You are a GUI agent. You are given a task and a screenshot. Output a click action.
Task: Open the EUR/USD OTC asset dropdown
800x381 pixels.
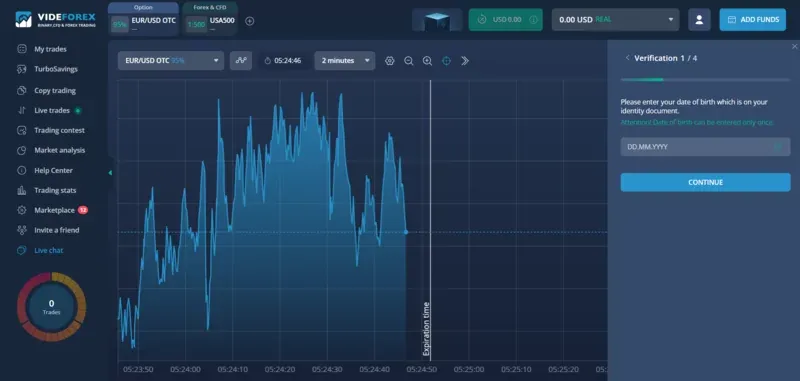click(x=171, y=61)
